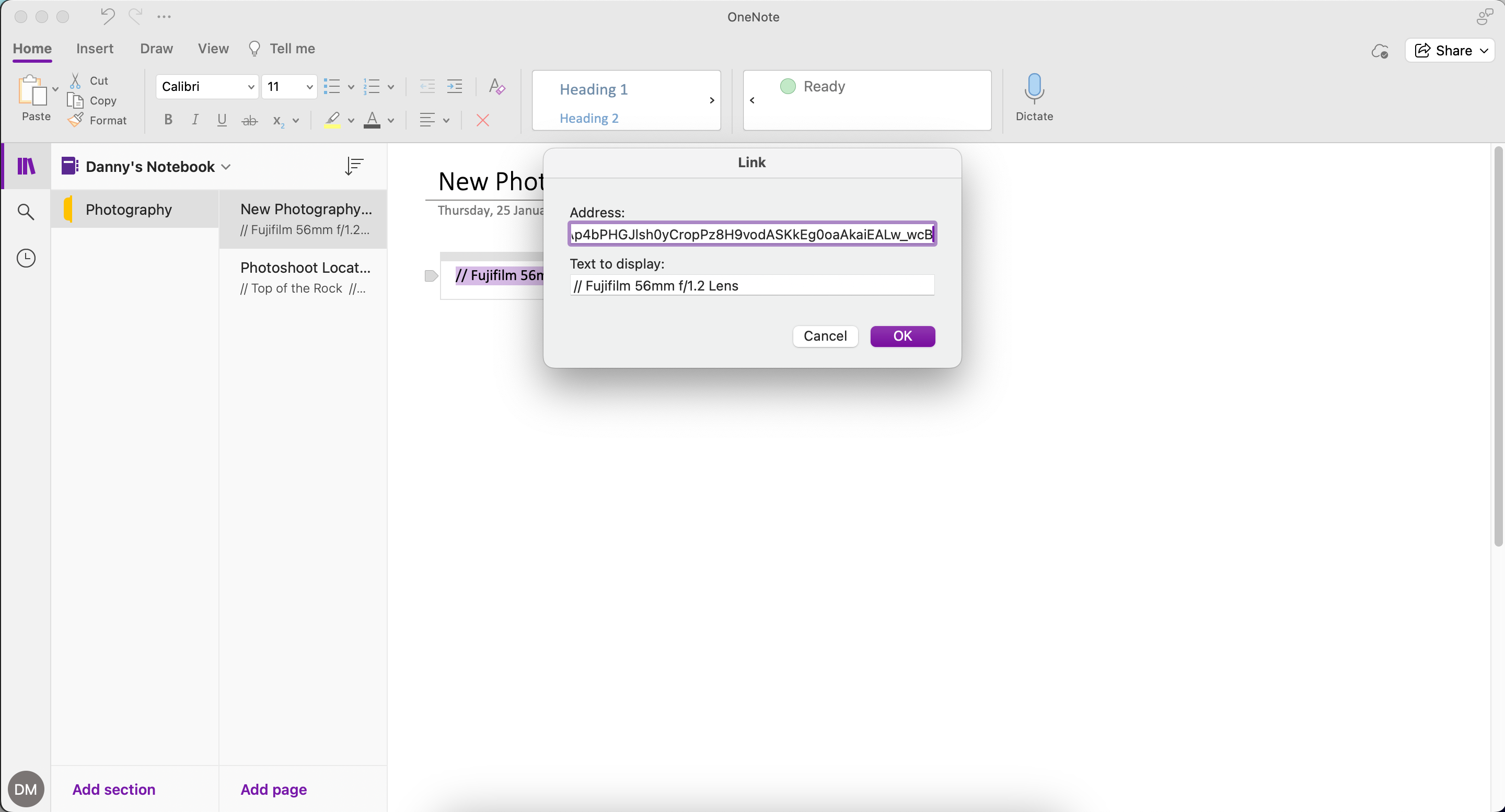Click the Cut scissors icon
This screenshot has width=1505, height=812.
tap(76, 80)
